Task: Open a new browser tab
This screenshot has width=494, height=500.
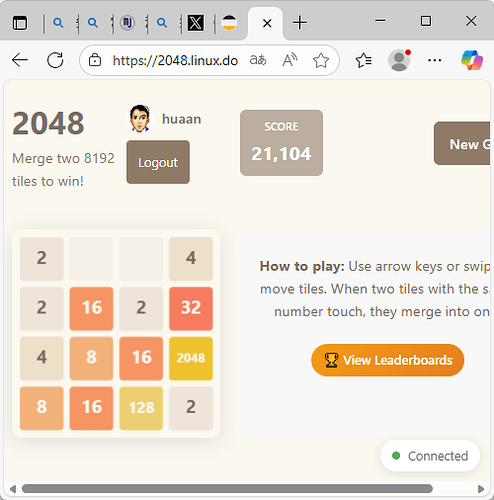Action: 300,23
